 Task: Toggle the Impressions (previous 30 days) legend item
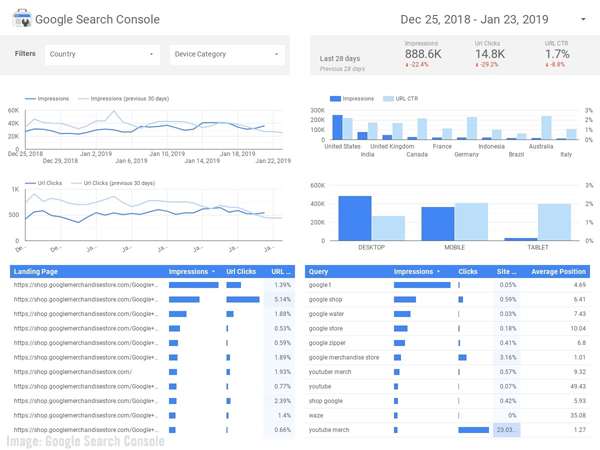123,99
